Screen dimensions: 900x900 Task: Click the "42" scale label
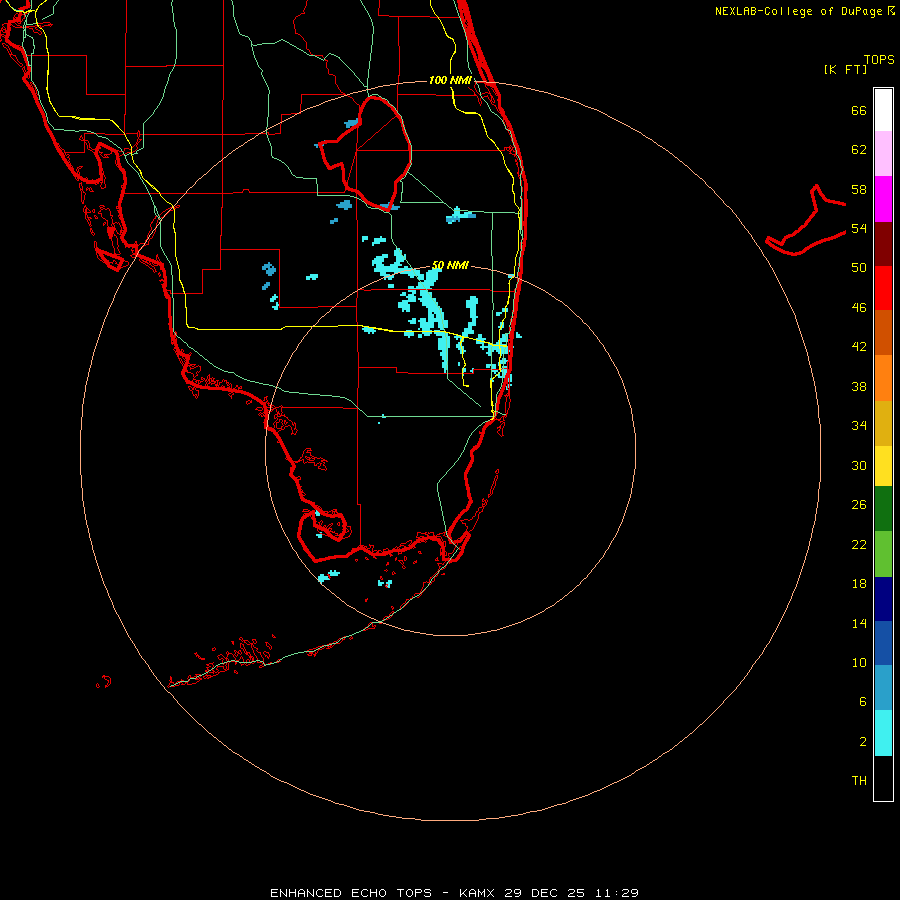click(x=859, y=347)
